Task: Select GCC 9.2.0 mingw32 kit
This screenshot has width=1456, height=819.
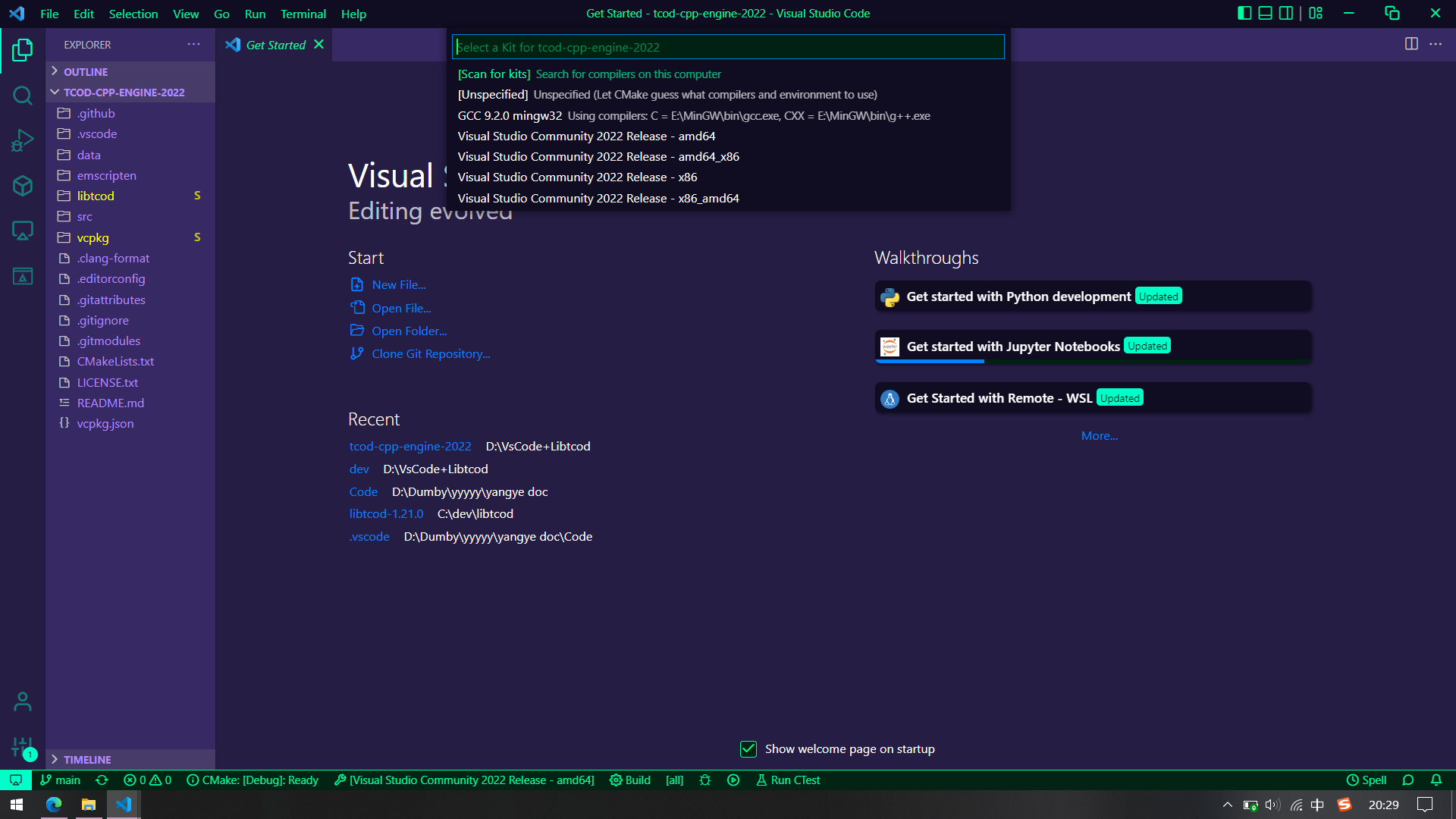Action: (x=510, y=115)
